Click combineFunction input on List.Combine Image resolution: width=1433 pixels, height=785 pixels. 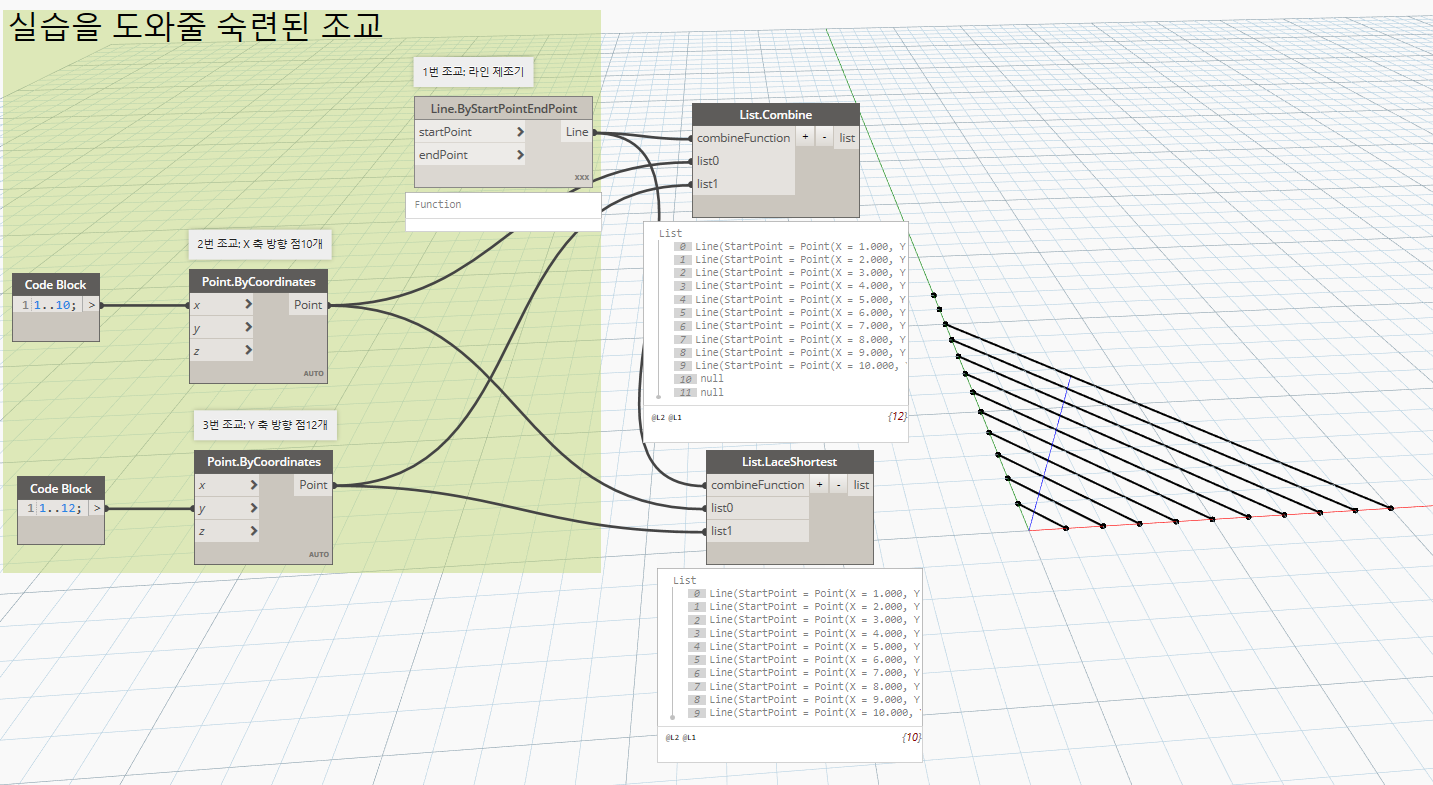tap(743, 138)
